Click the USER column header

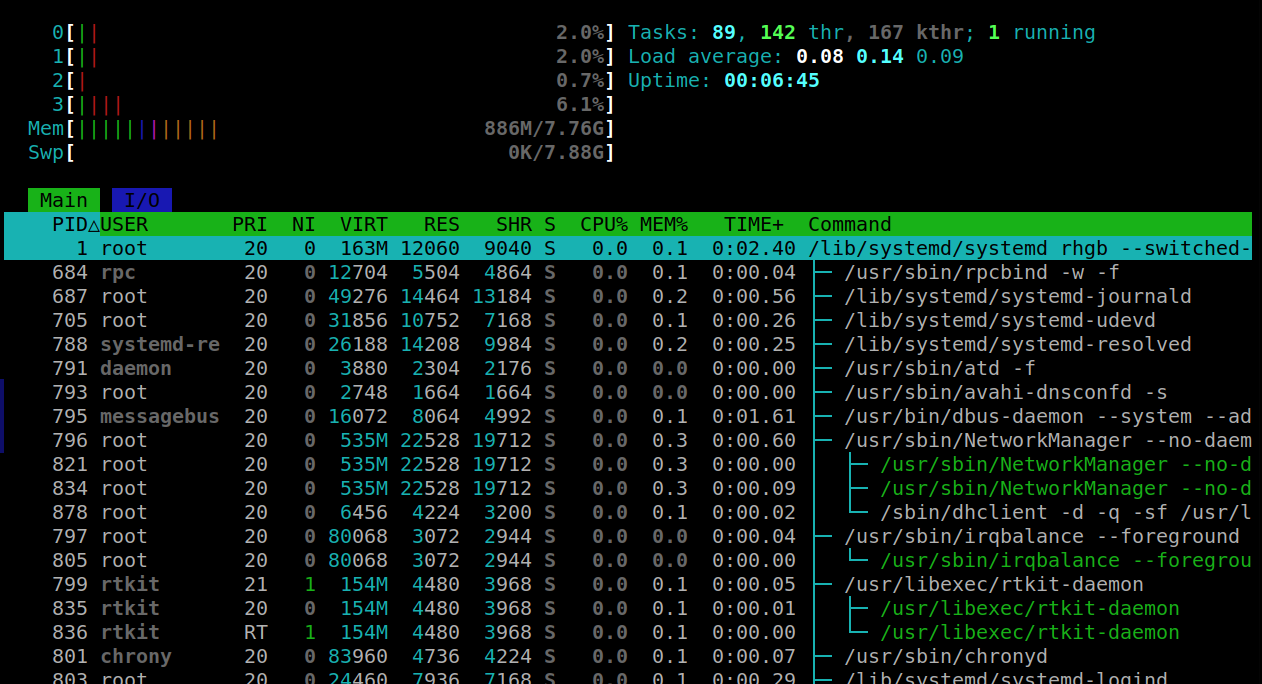[x=124, y=224]
